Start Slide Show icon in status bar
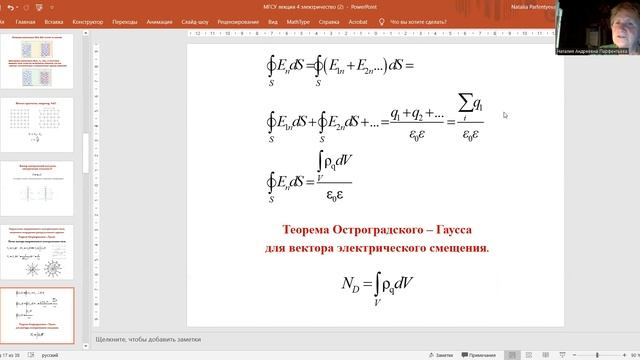Viewport: 640px width, 360px height. (x=562, y=355)
